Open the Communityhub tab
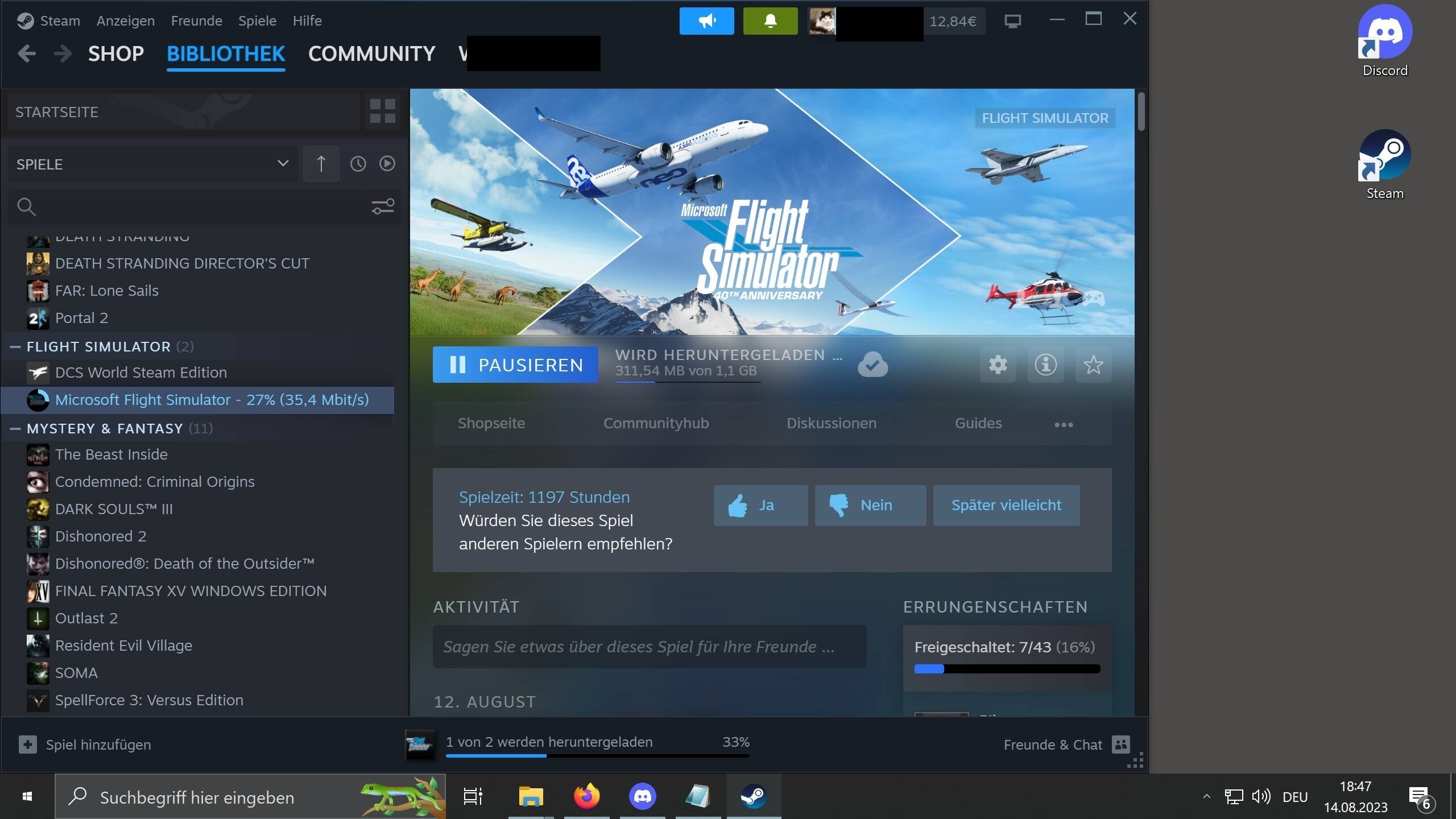This screenshot has height=819, width=1456. point(656,423)
